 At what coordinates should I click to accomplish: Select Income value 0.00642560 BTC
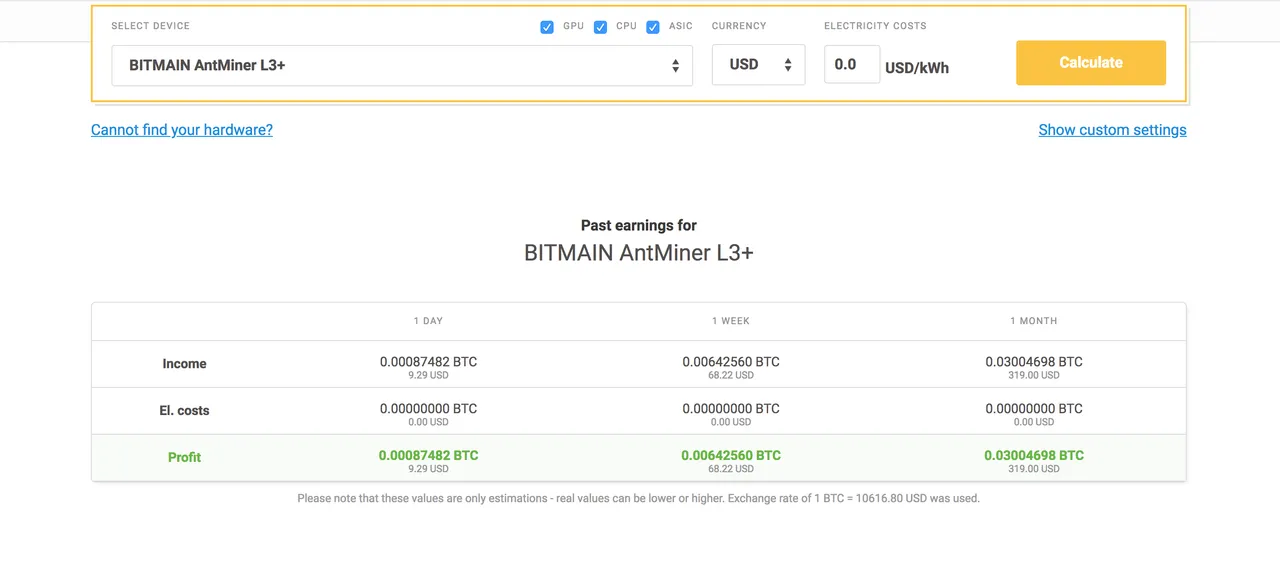coord(731,362)
